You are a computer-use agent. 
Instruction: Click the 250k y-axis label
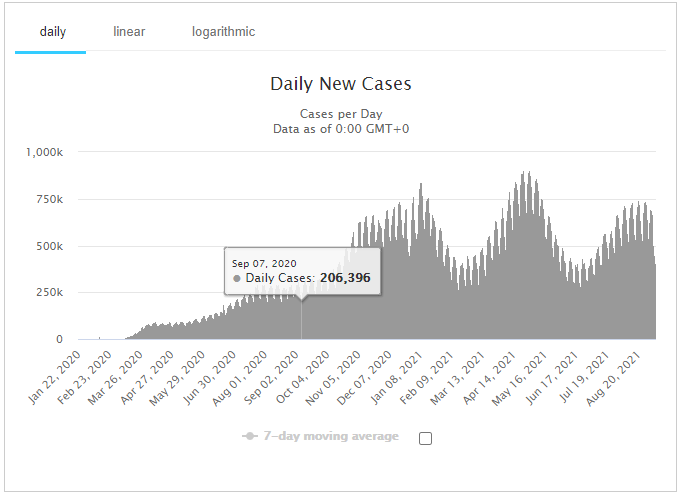51,293
